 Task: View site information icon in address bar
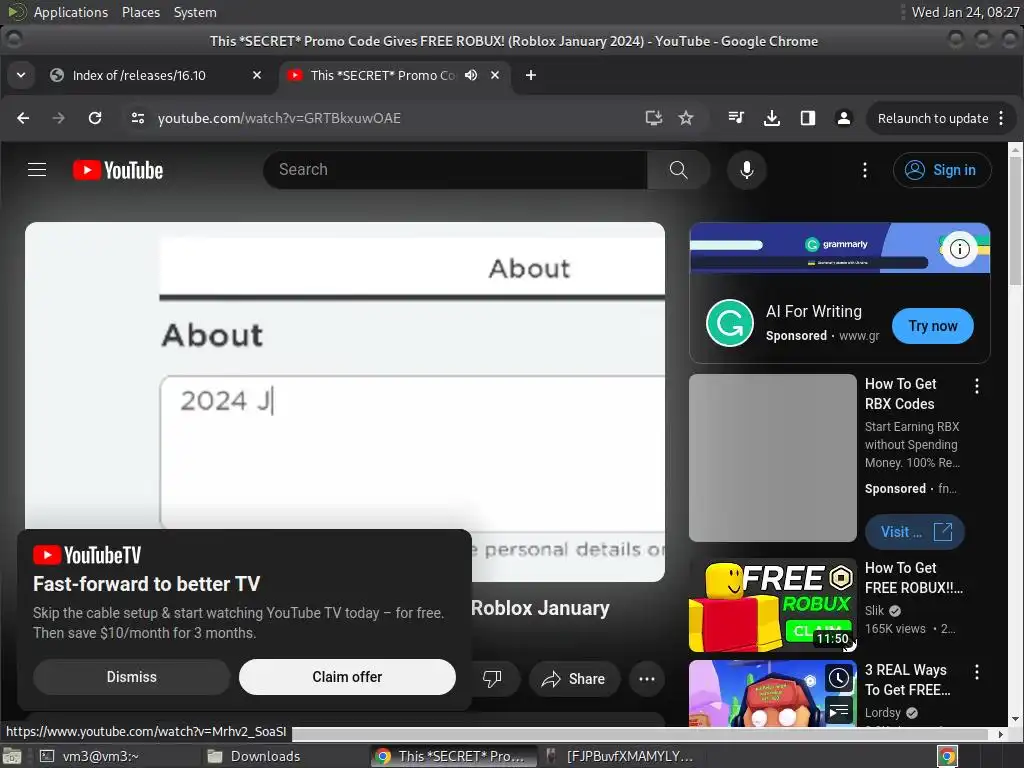click(138, 118)
